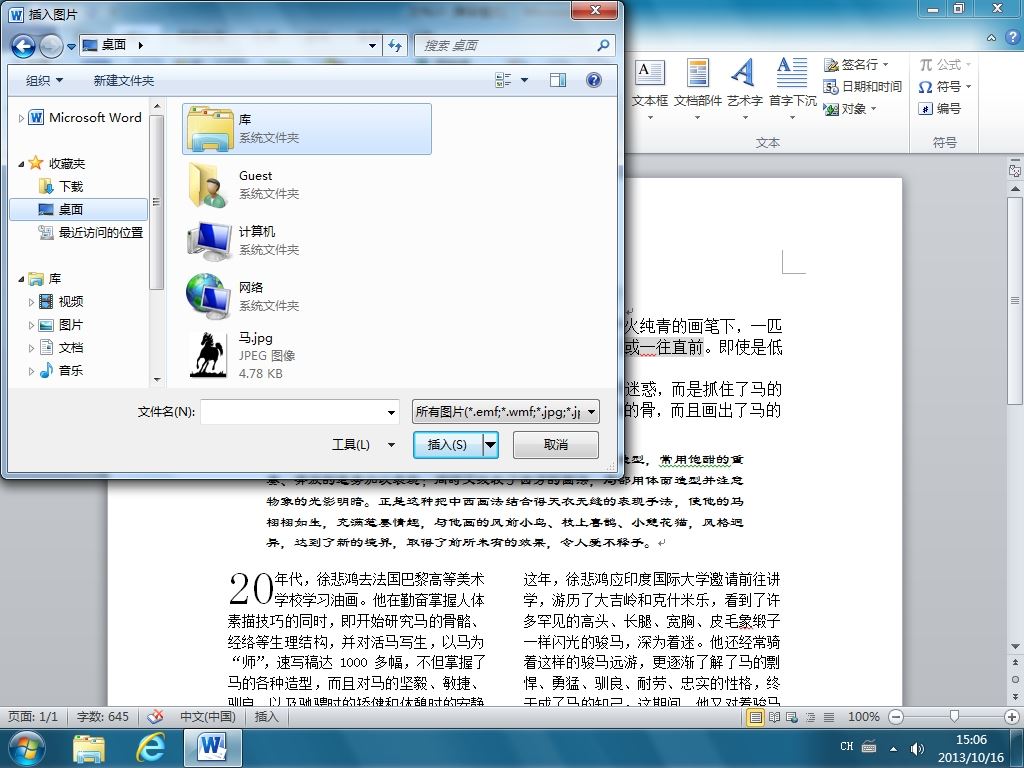Click 符号 symbol in ribbon
The height and width of the screenshot is (768, 1024).
[x=944, y=87]
